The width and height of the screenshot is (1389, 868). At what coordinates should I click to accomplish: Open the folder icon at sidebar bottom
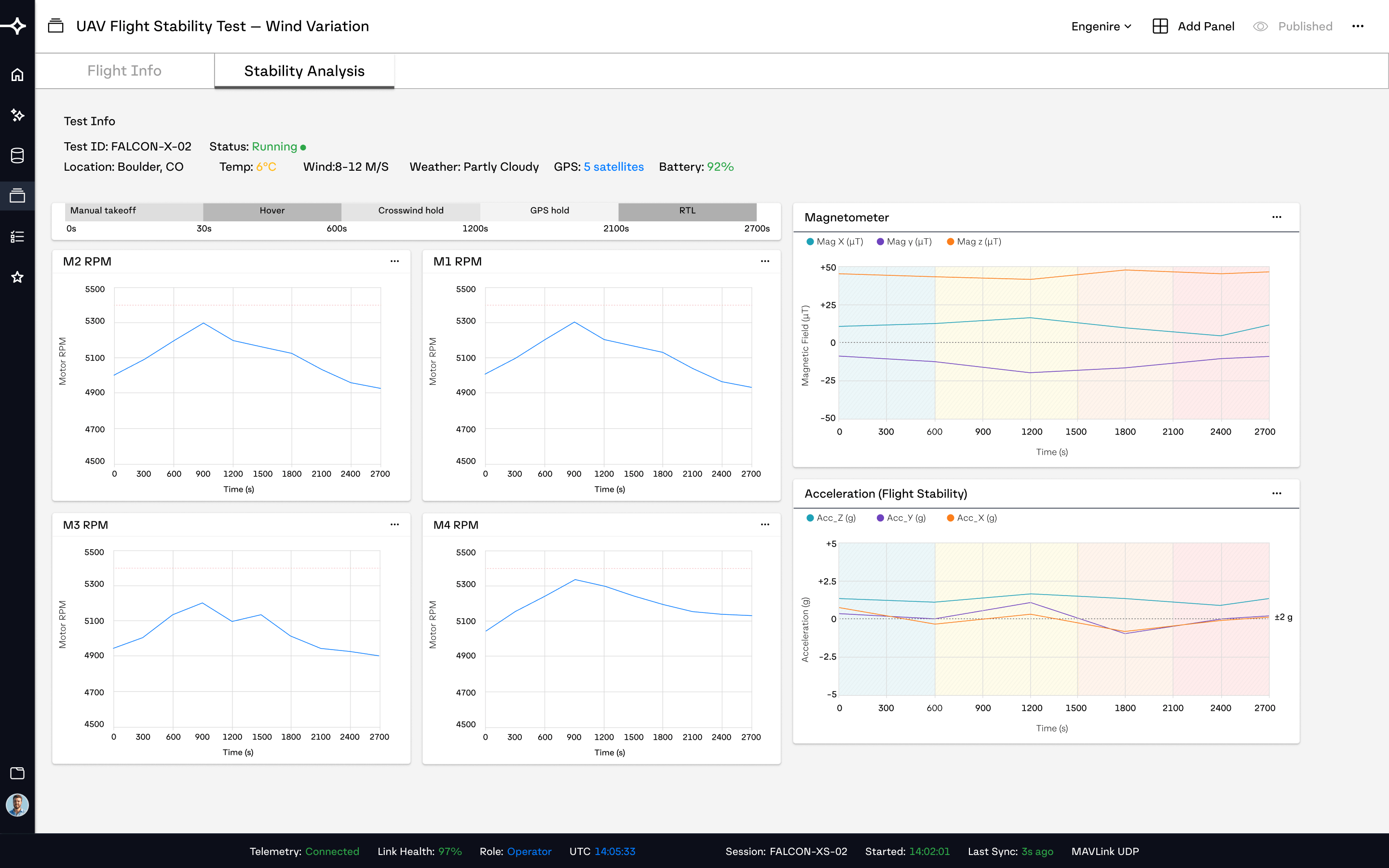pyautogui.click(x=17, y=773)
